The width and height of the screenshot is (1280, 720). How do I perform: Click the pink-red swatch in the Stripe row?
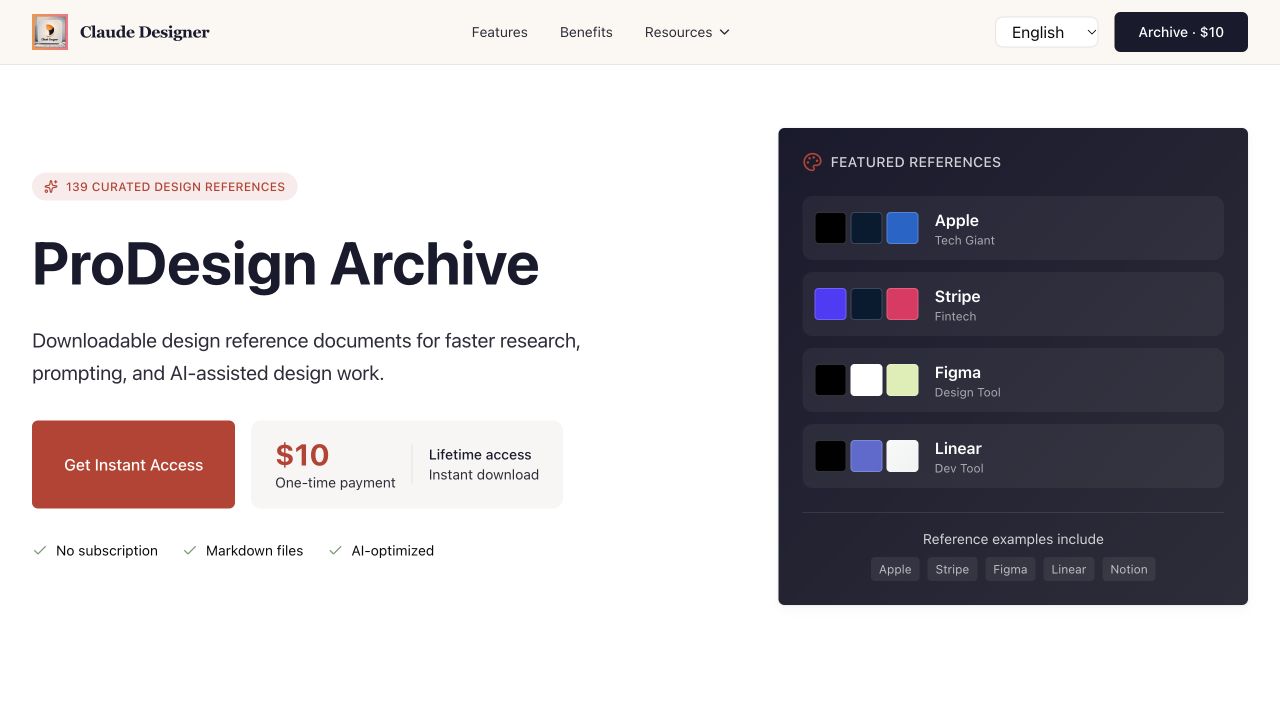coord(903,304)
